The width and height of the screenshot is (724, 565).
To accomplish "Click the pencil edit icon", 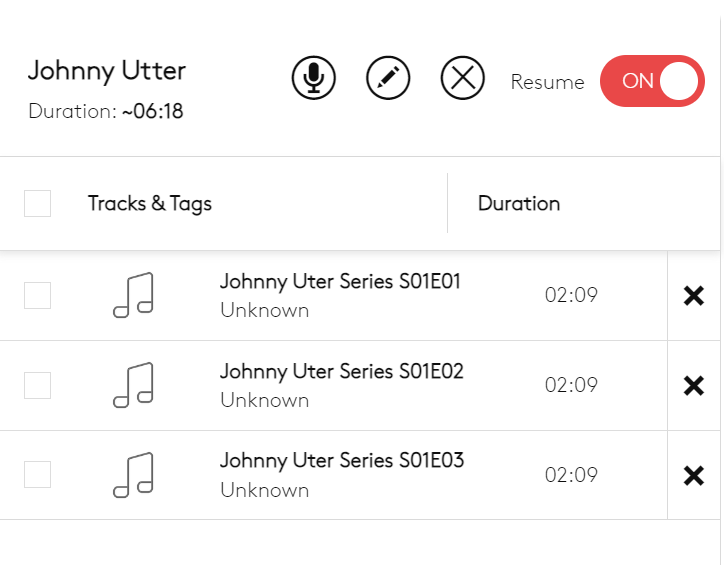I will pyautogui.click(x=389, y=78).
